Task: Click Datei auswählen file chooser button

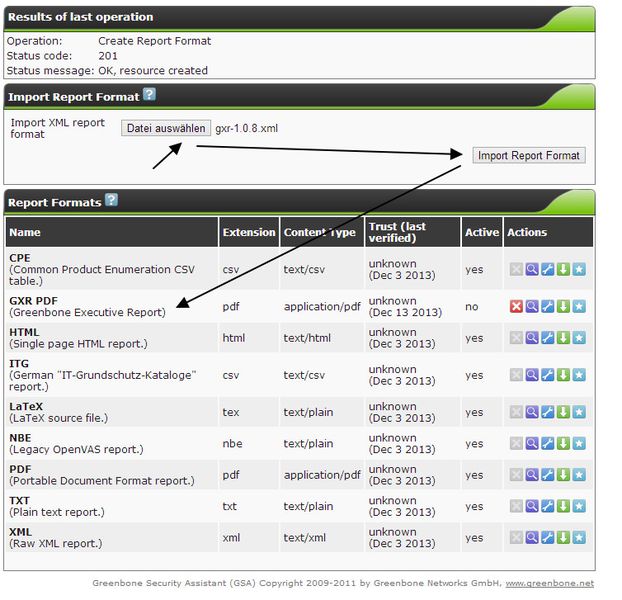Action: [x=166, y=128]
